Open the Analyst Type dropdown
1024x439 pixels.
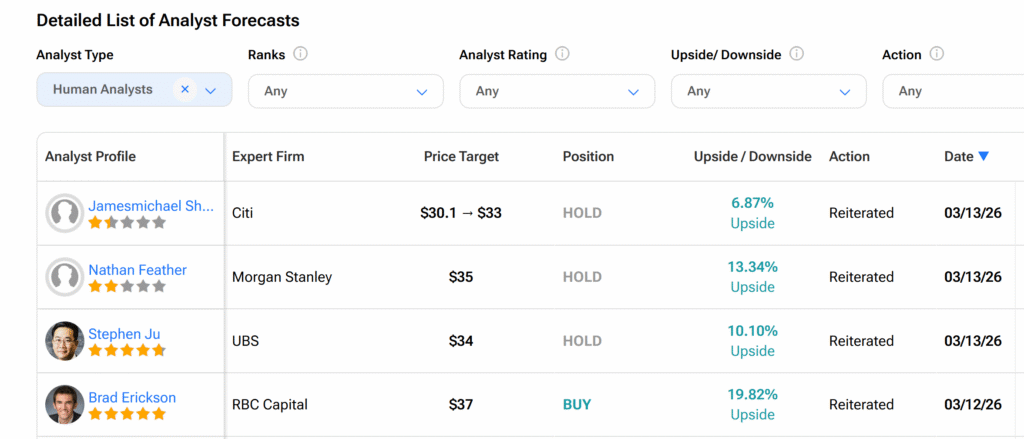tap(210, 90)
